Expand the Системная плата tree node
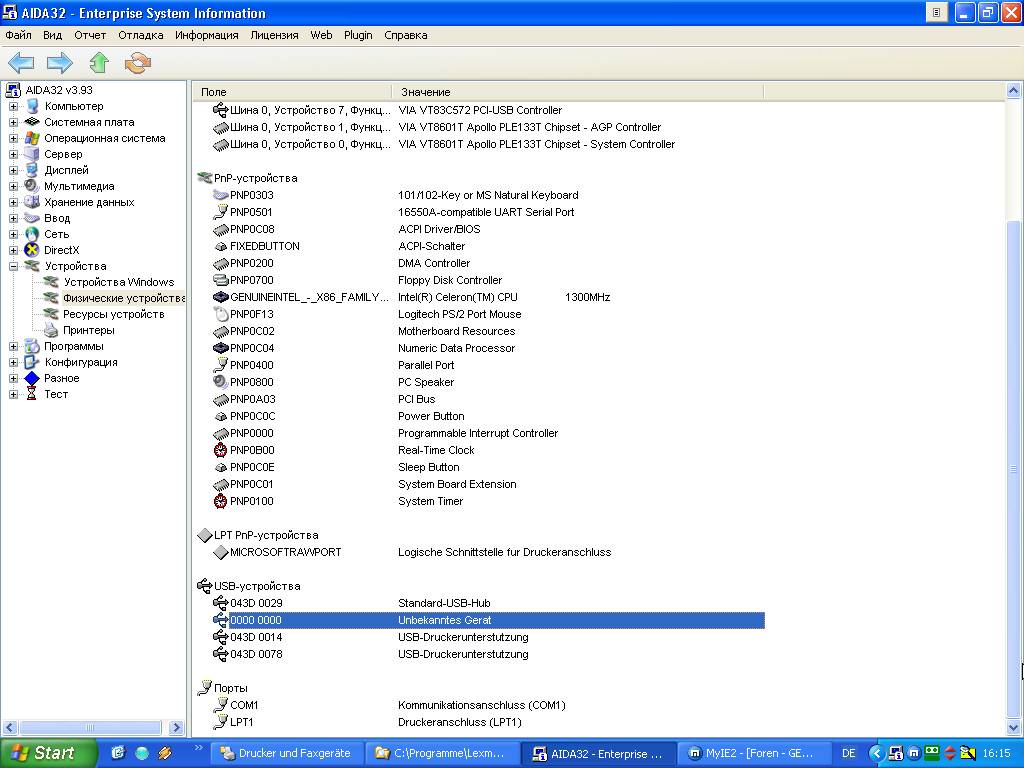This screenshot has height=768, width=1024. click(x=13, y=122)
